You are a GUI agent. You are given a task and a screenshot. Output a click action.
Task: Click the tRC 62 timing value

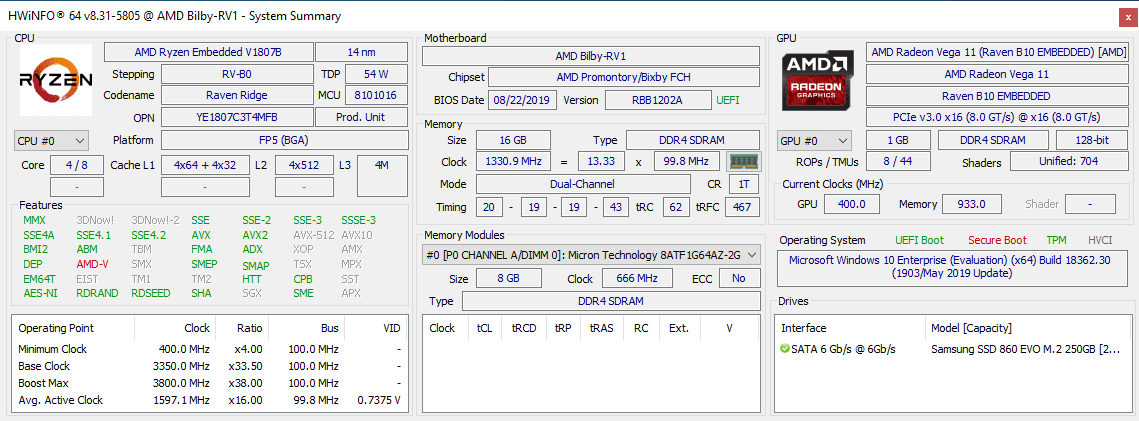click(x=676, y=208)
